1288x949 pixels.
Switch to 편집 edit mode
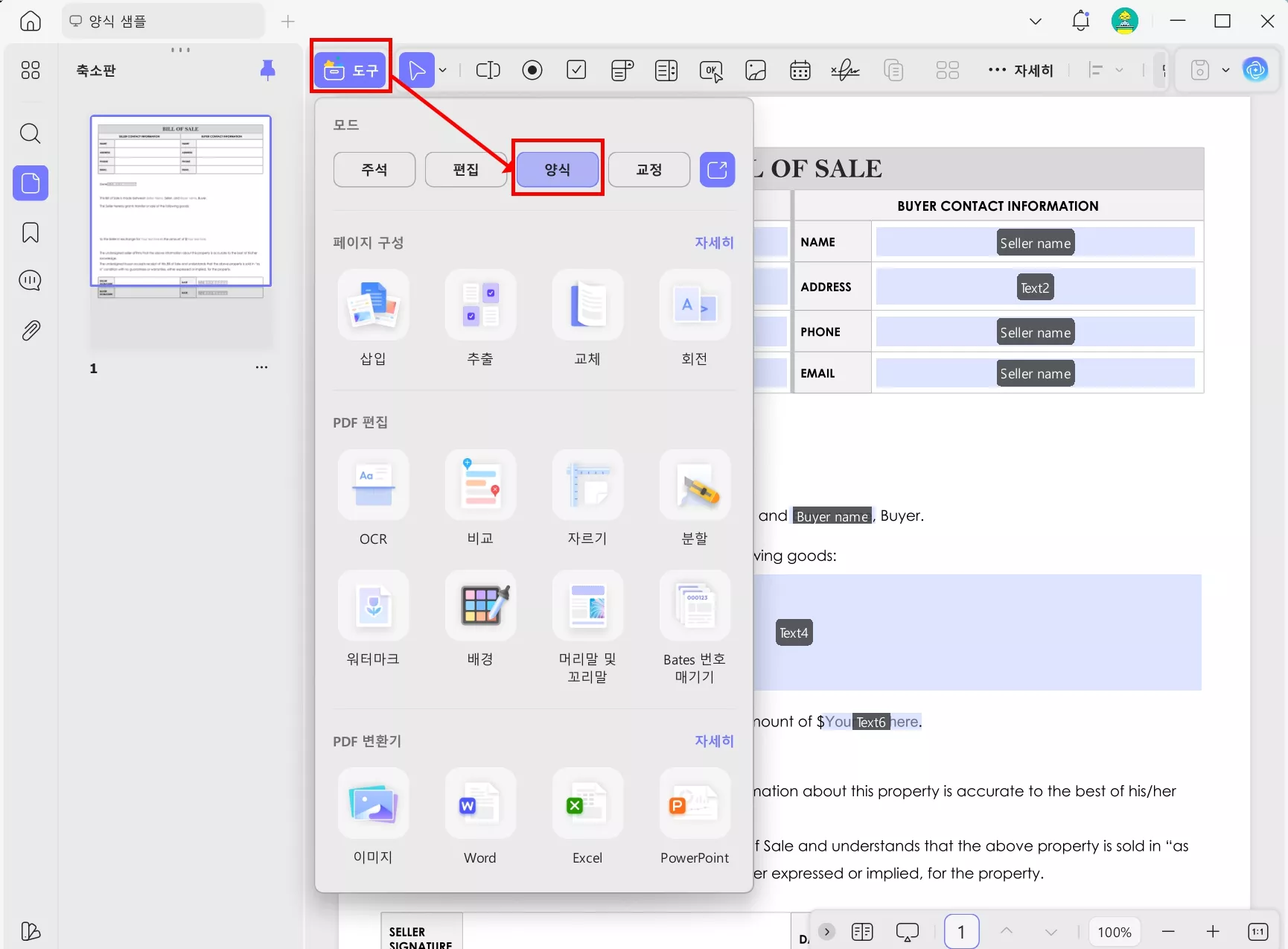coord(466,170)
